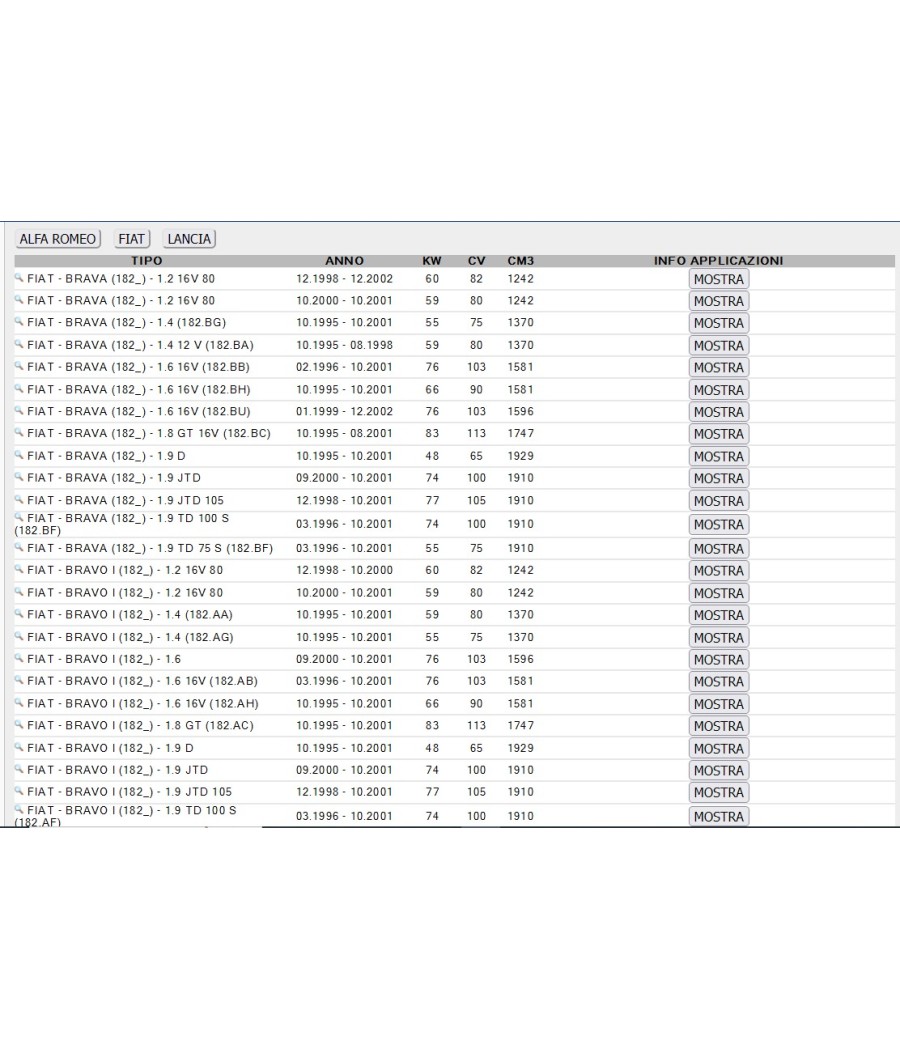900x1050 pixels.
Task: Click magnifier icon beside BRAVA 1.4 (182.BG)
Action: [19, 321]
